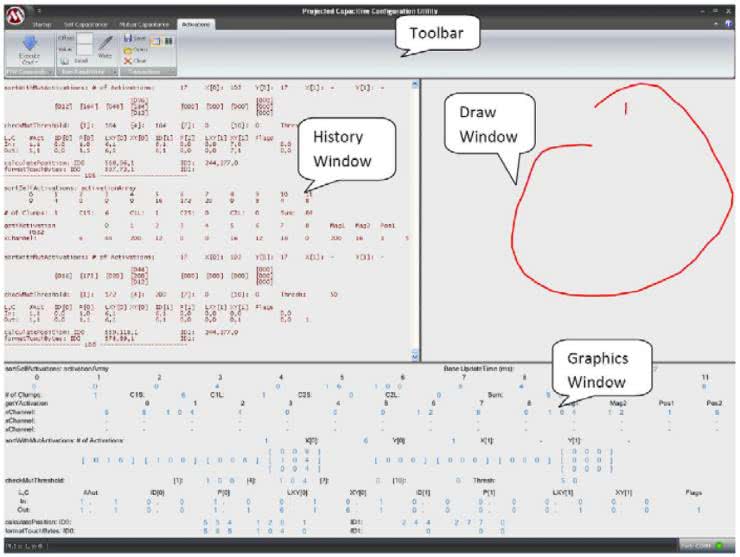
Task: Expand the Transactions group launcher
Action: (171, 72)
